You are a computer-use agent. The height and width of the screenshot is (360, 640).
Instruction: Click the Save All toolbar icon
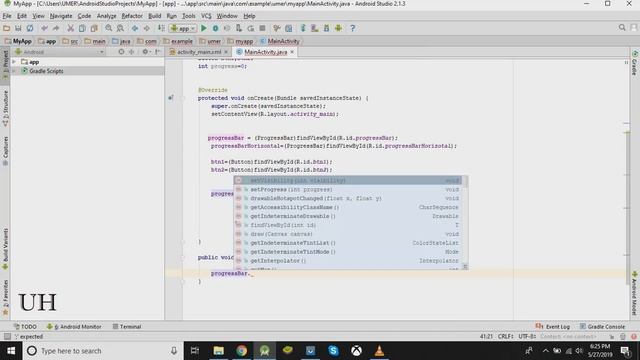click(18, 28)
